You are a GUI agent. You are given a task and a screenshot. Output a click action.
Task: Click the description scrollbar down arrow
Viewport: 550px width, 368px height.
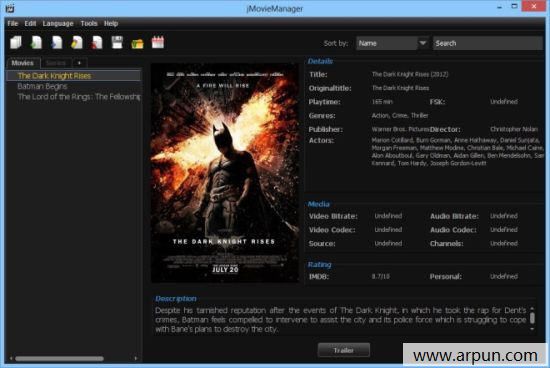532,329
